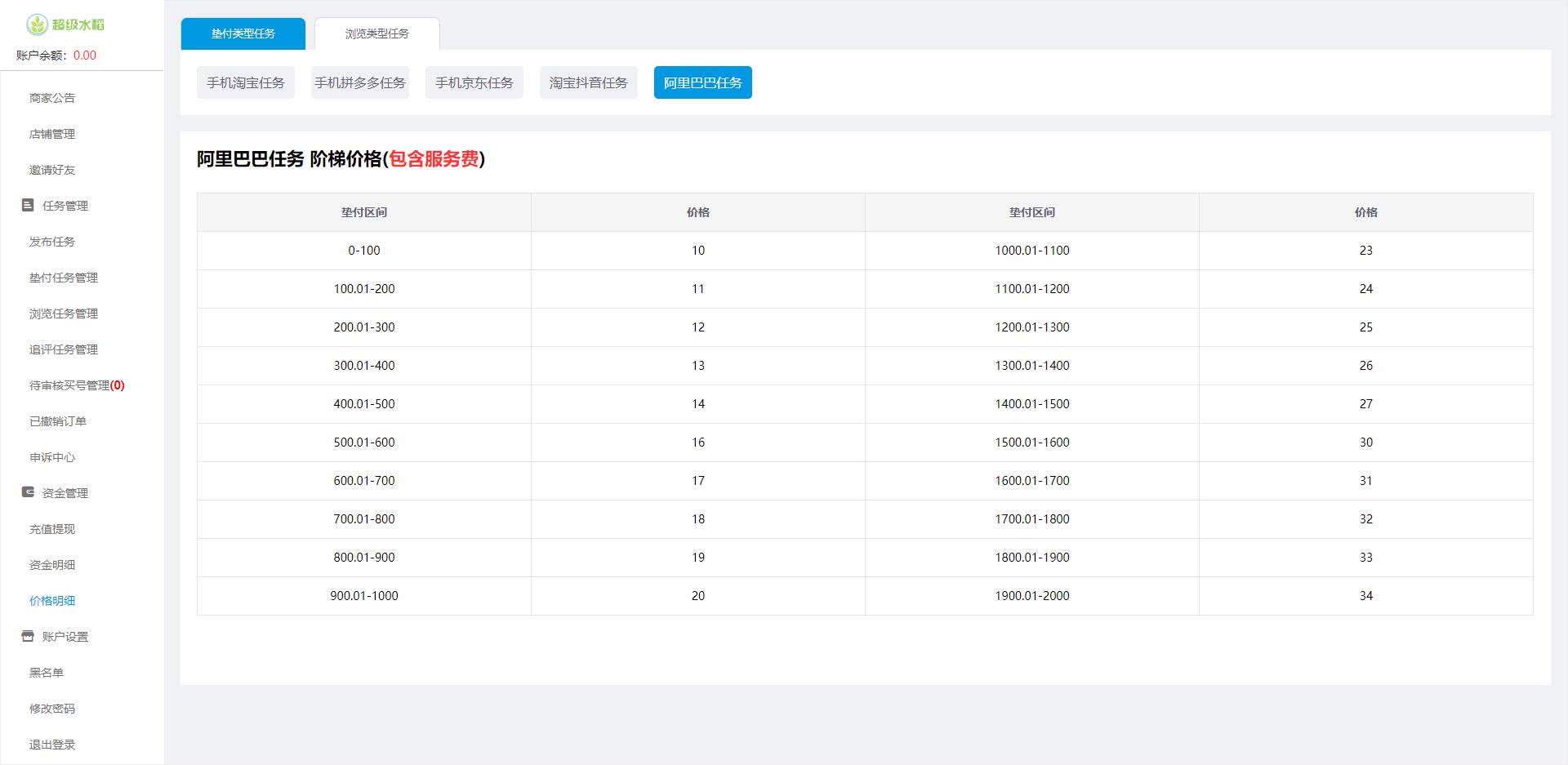Image resolution: width=1568 pixels, height=765 pixels.
Task: Click the 0-100 range cell
Action: click(364, 251)
